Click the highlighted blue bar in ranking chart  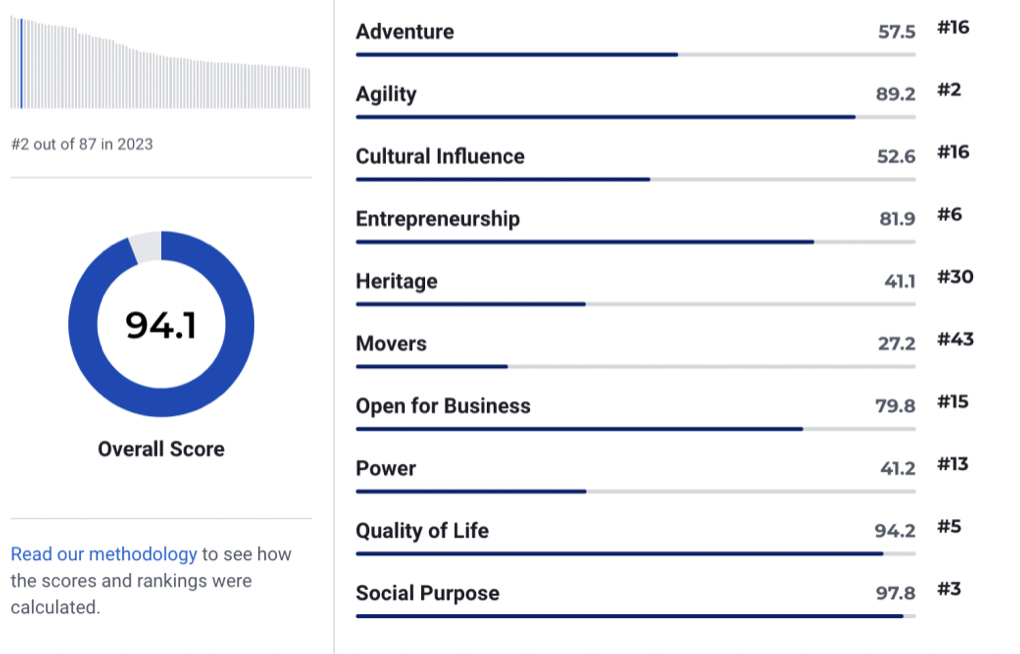(21, 63)
